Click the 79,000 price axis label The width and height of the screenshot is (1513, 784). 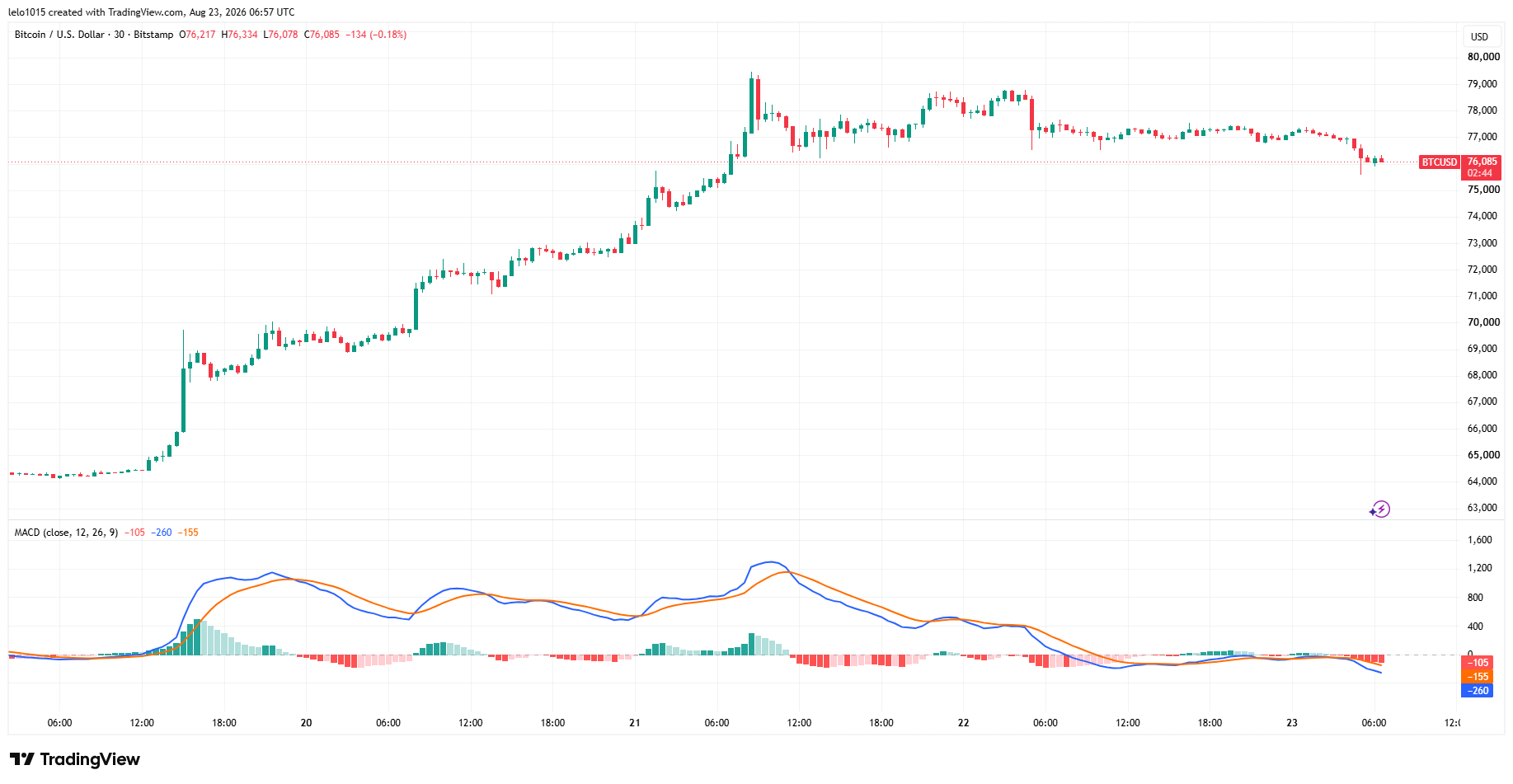point(1483,84)
